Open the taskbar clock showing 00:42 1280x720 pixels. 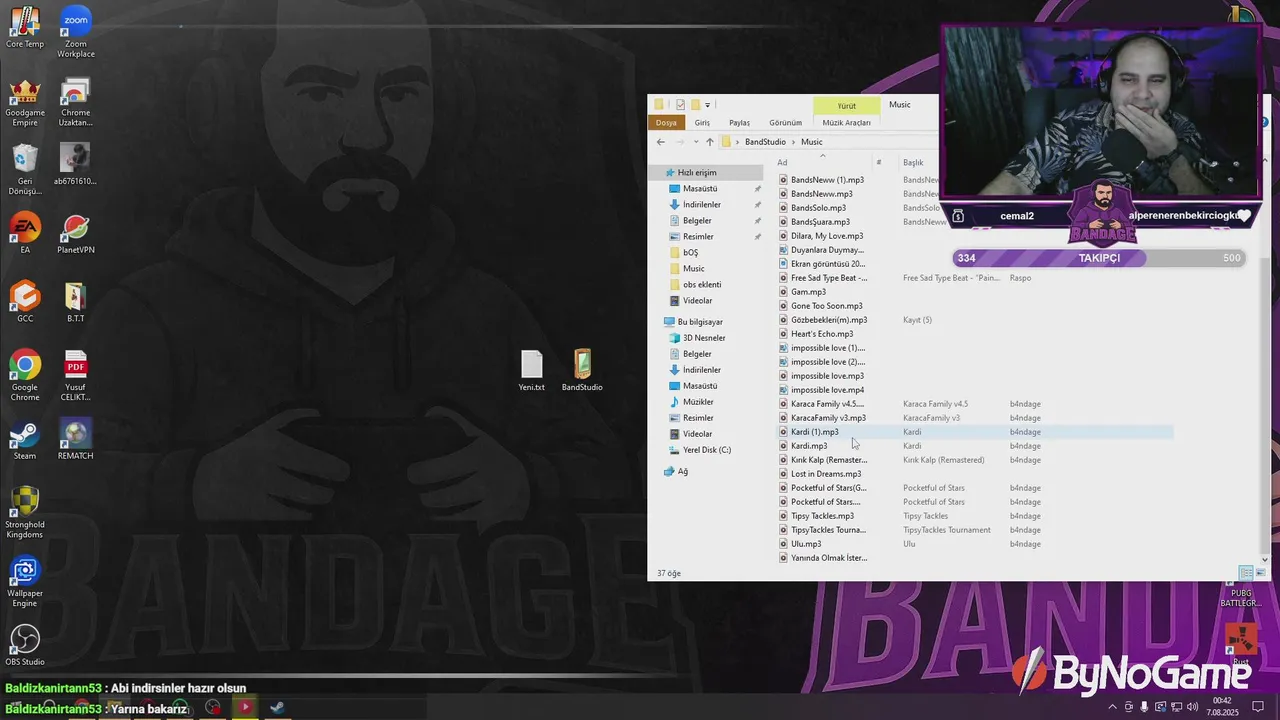click(1222, 707)
